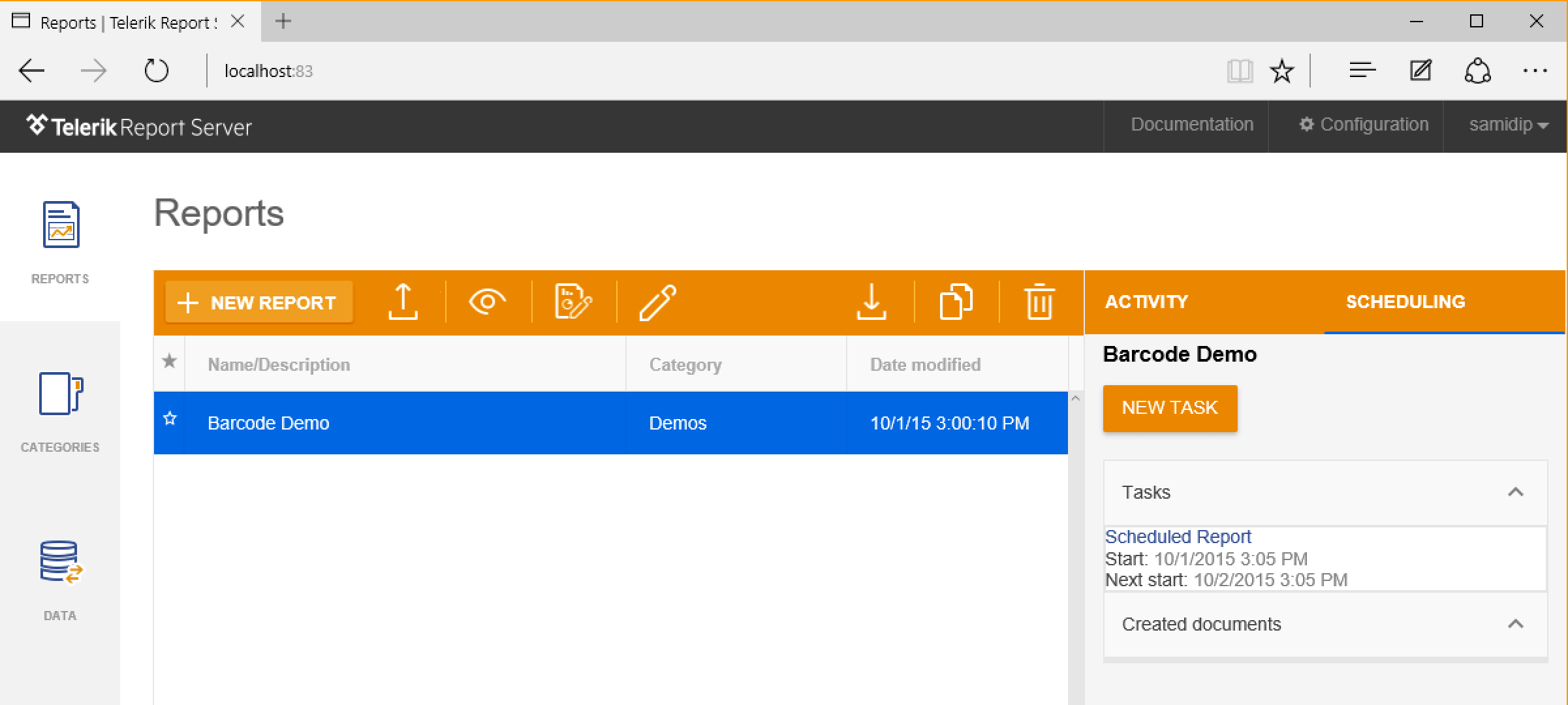Download the selected report
Screen dimensions: 1568x705
coord(871,302)
